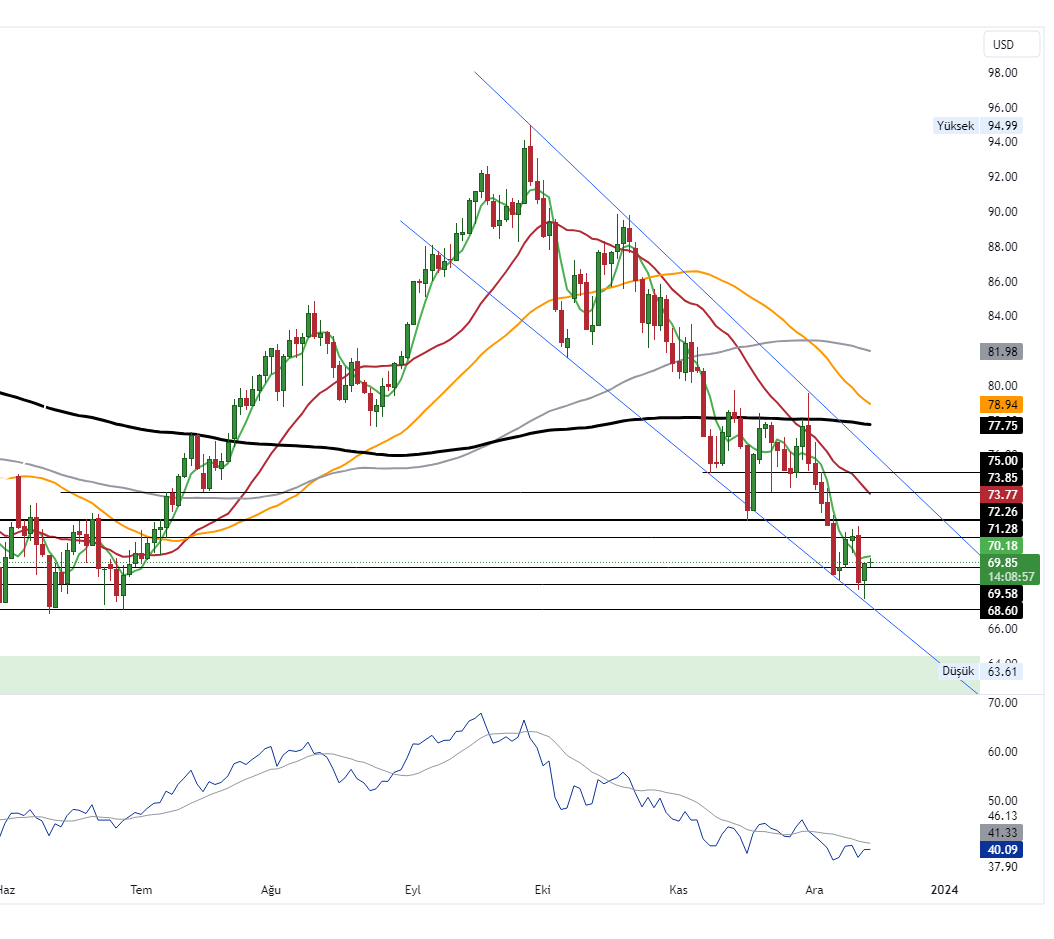Image resolution: width=1054 pixels, height=939 pixels.
Task: Click the black 77.75 moving average label
Action: 1002,425
